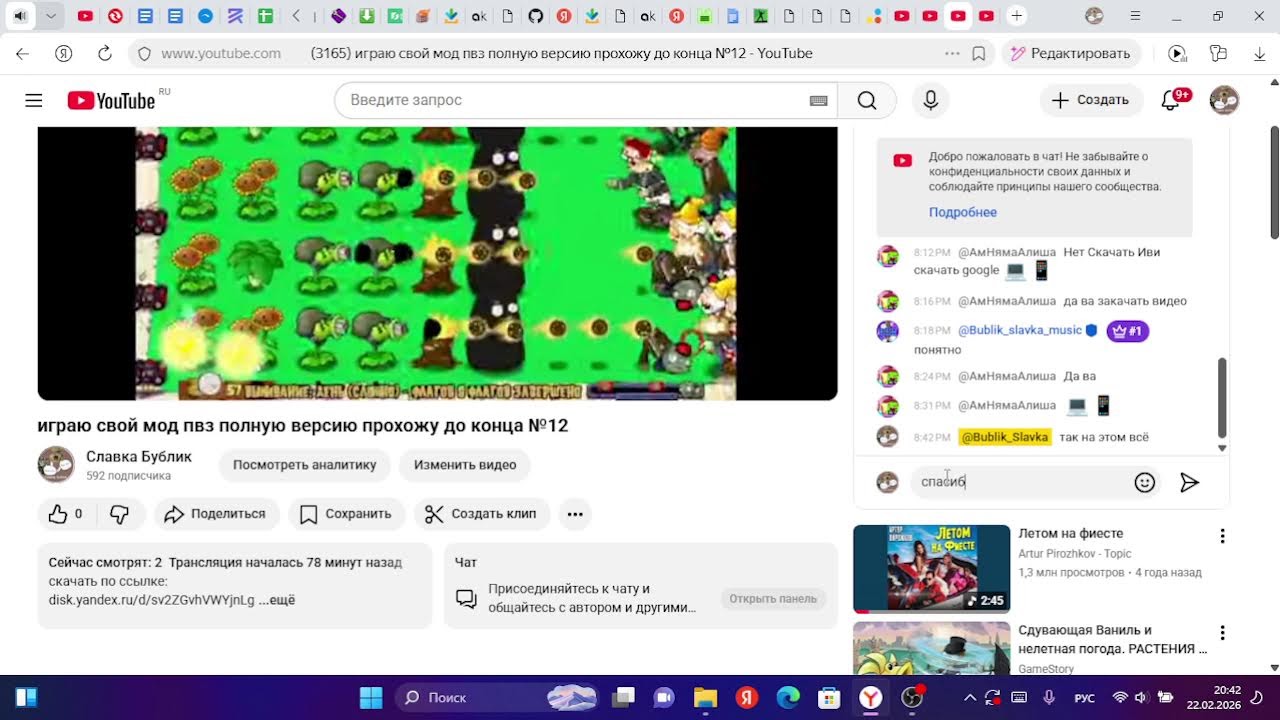Viewport: 1280px width, 720px height.
Task: Show hidden system tray icons
Action: click(969, 697)
